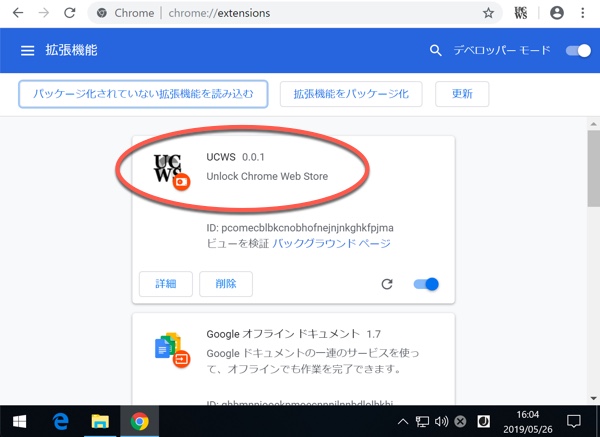Open the Chrome three-dot menu

(583, 13)
